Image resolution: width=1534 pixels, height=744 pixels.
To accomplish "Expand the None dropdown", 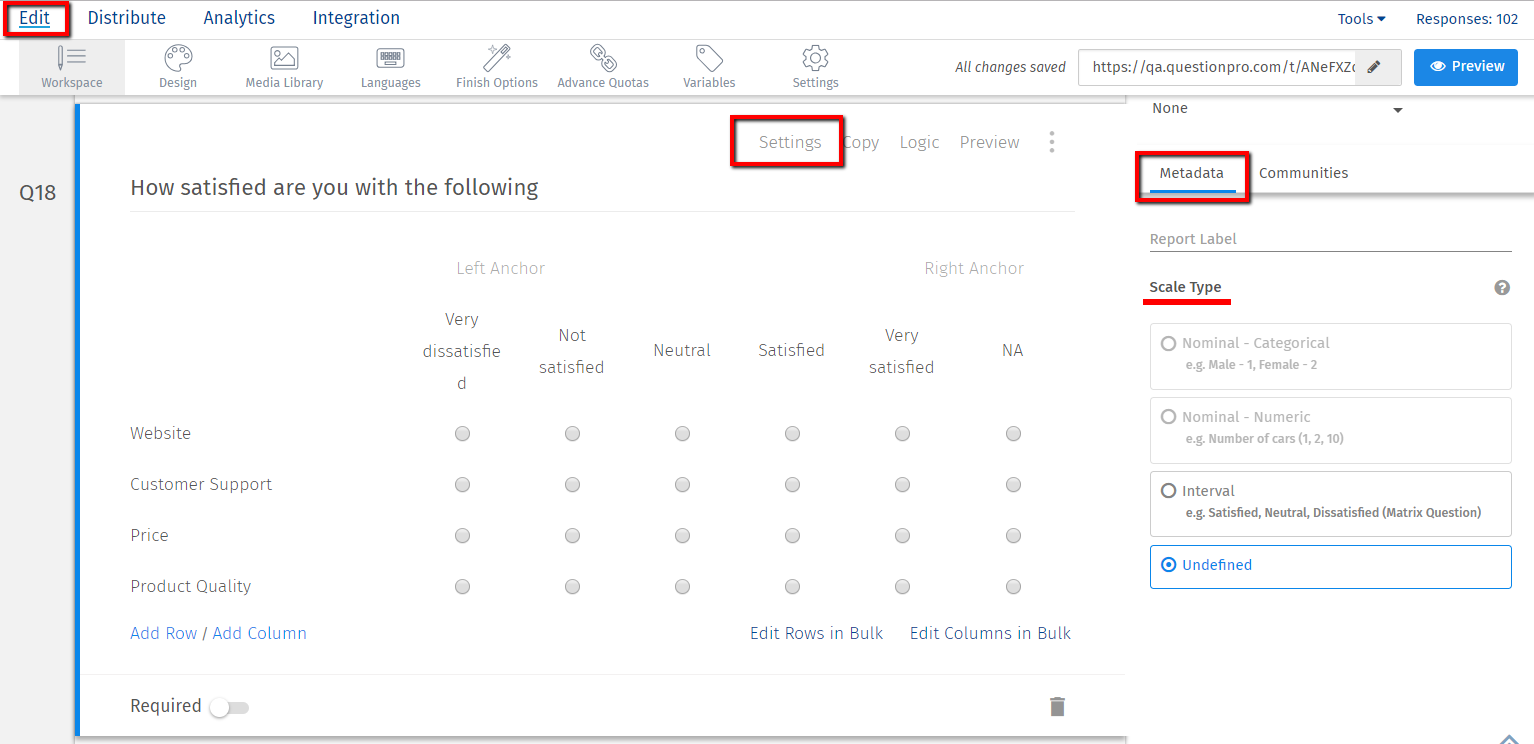I will (x=1277, y=109).
